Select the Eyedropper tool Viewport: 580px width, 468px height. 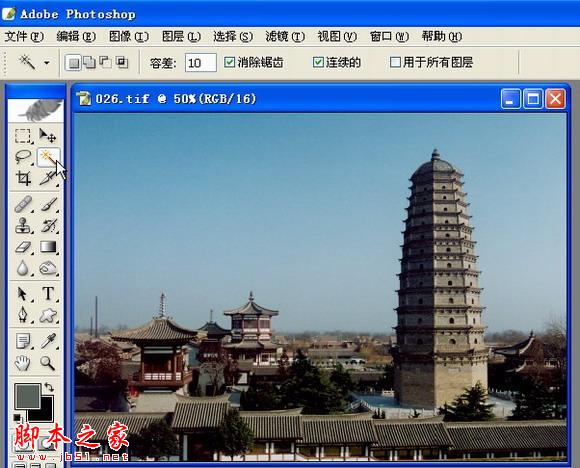[48, 341]
